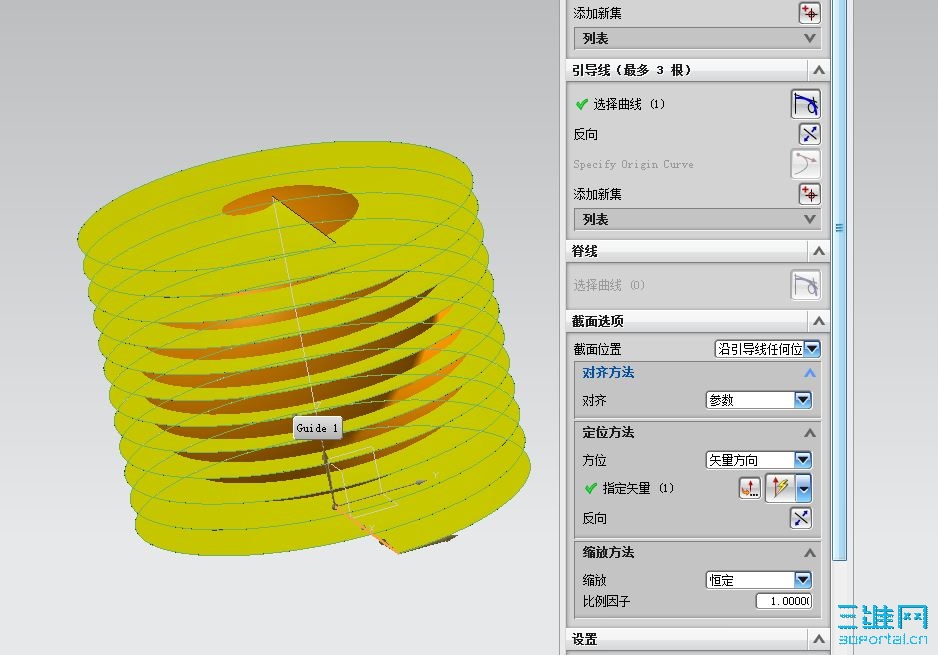The height and width of the screenshot is (655, 938).
Task: Click the 比例因子 scale factor field
Action: pyautogui.click(x=784, y=601)
